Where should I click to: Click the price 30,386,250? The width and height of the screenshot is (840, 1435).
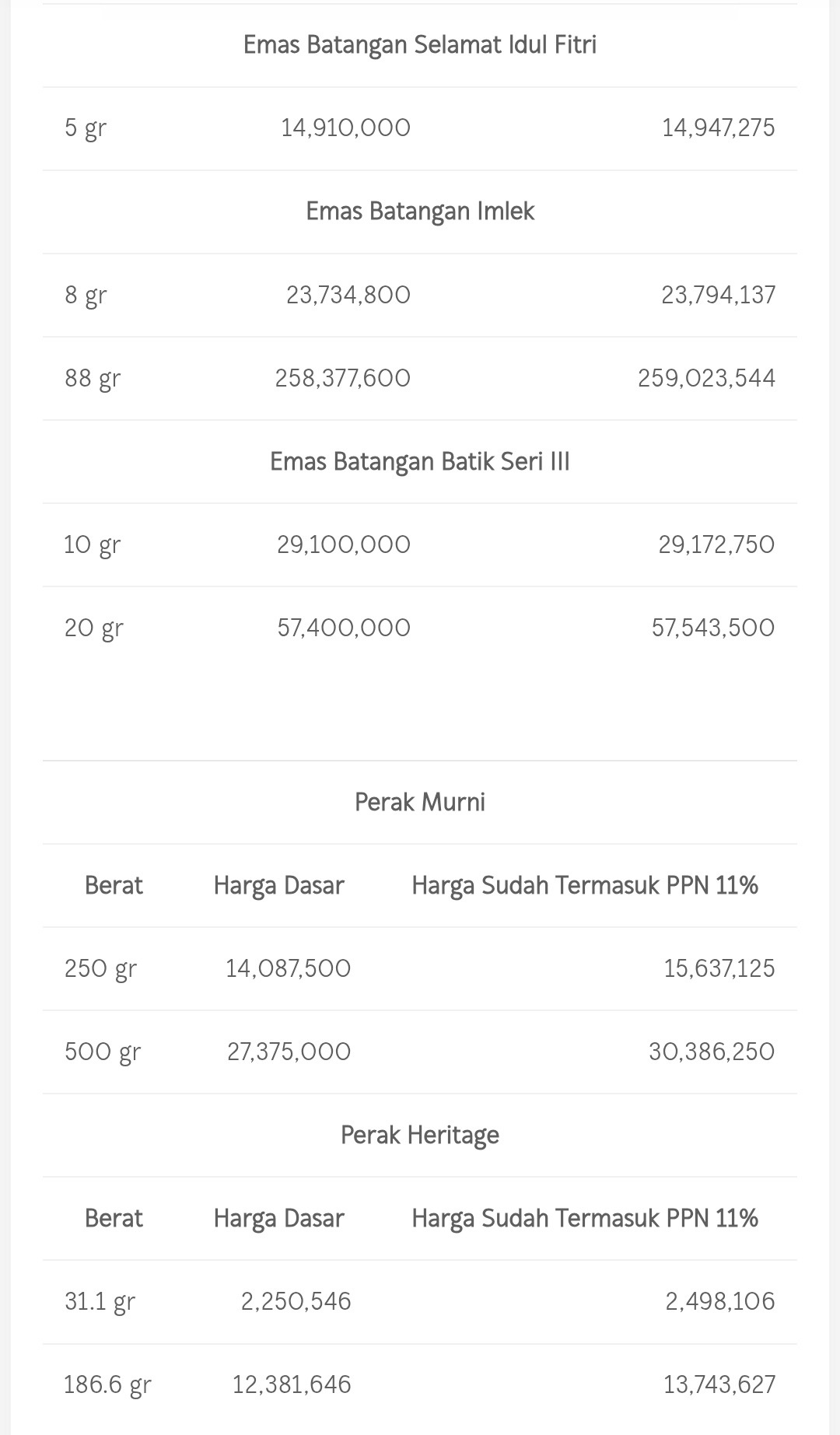(x=711, y=1052)
